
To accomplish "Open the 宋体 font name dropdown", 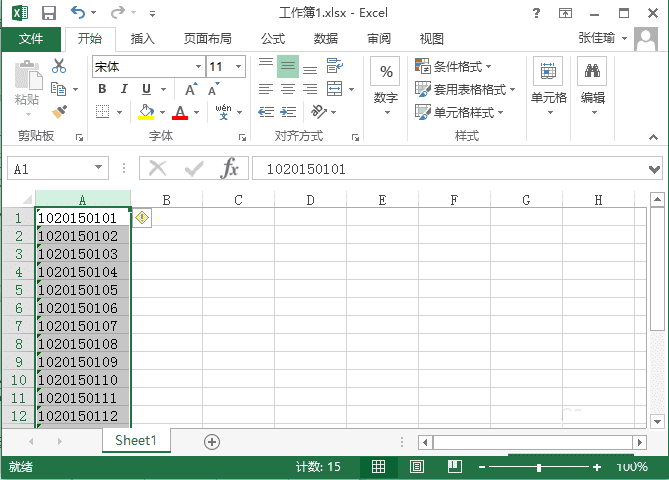I will (x=198, y=67).
